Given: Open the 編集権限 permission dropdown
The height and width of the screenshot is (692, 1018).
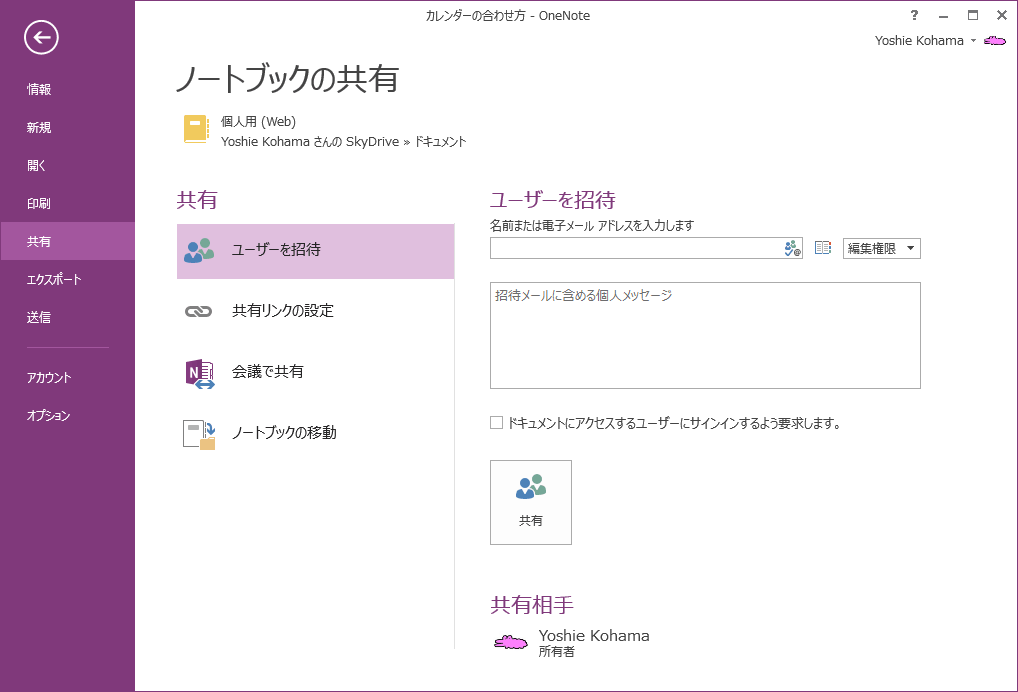Looking at the screenshot, I should (x=882, y=249).
